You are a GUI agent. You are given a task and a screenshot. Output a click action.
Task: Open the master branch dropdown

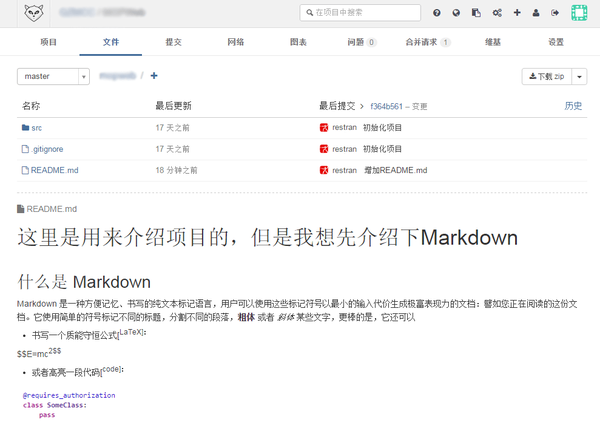[x=53, y=77]
